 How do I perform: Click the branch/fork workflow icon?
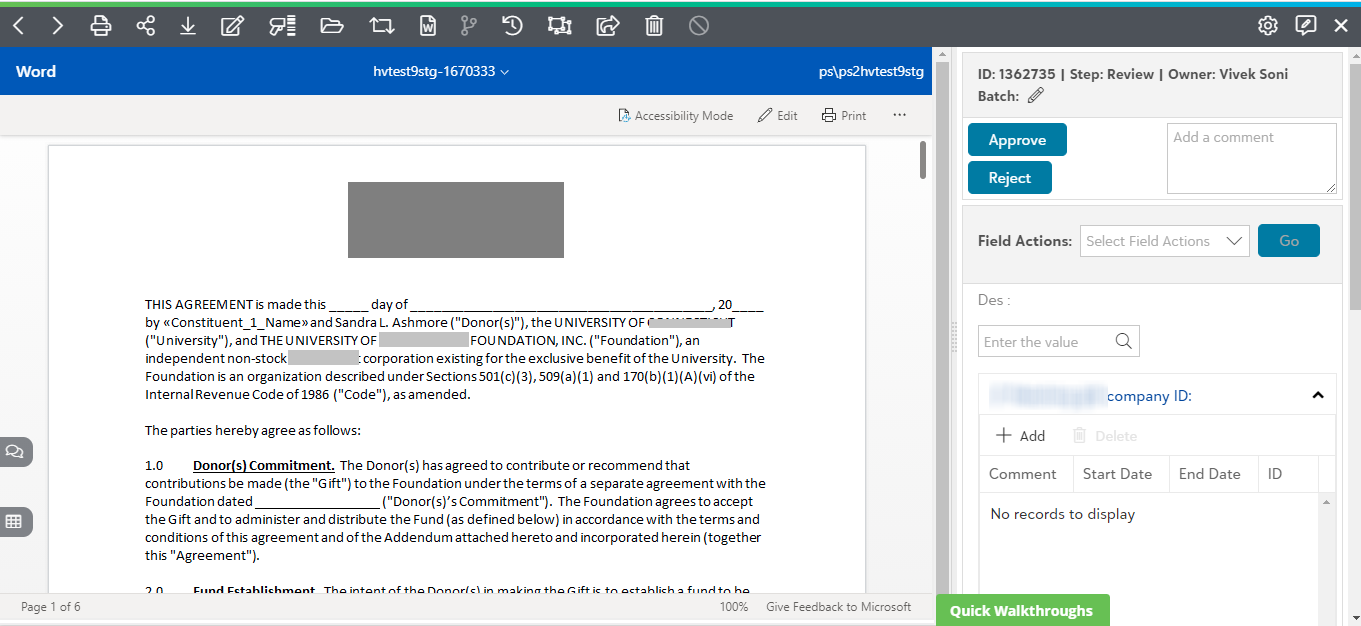[469, 26]
